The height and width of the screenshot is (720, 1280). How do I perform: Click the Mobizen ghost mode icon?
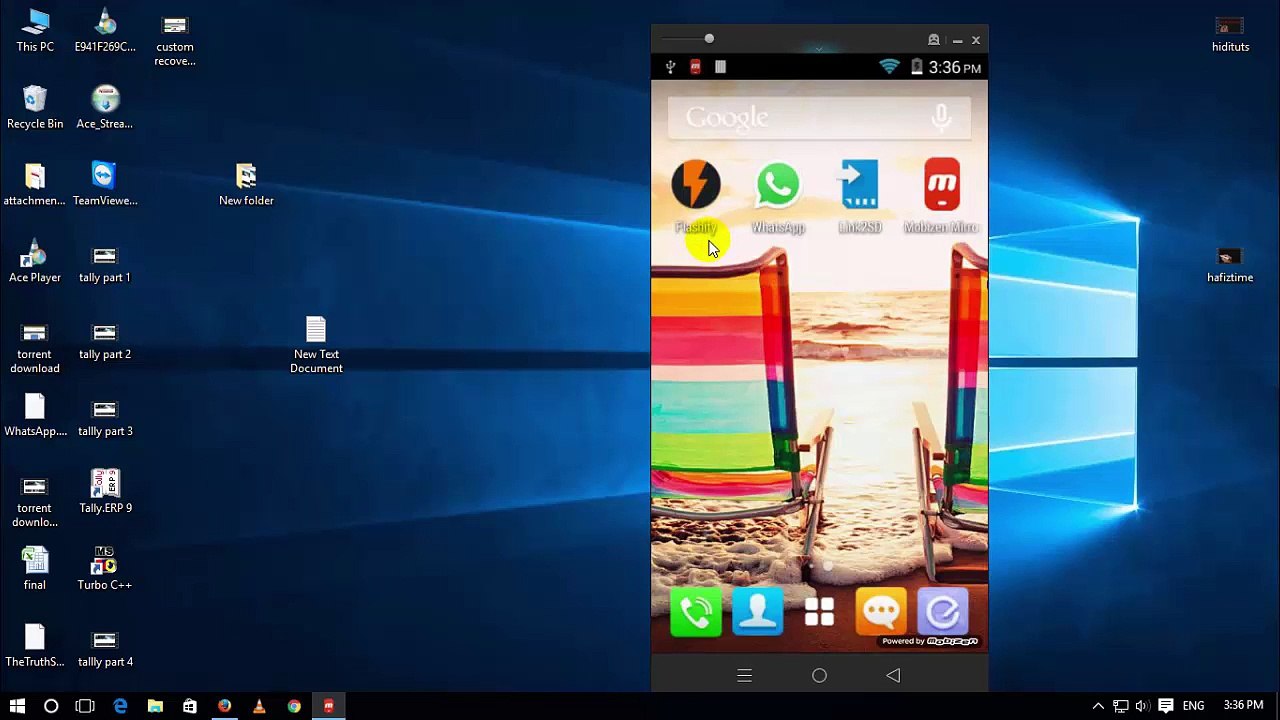tap(934, 40)
